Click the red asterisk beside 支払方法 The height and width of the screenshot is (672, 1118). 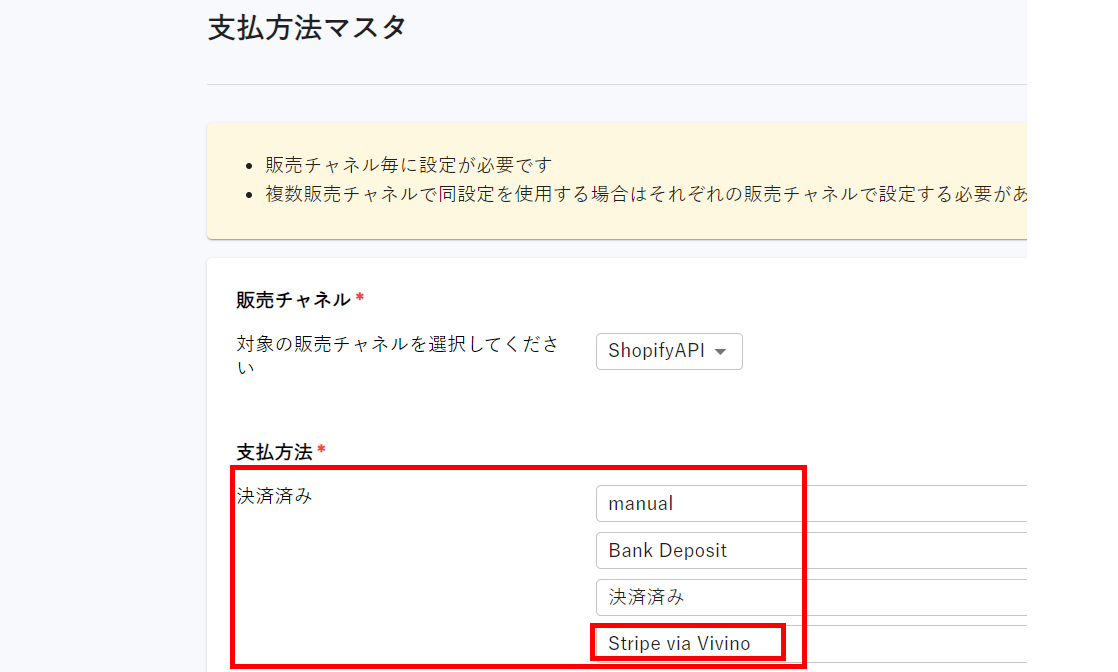320,450
